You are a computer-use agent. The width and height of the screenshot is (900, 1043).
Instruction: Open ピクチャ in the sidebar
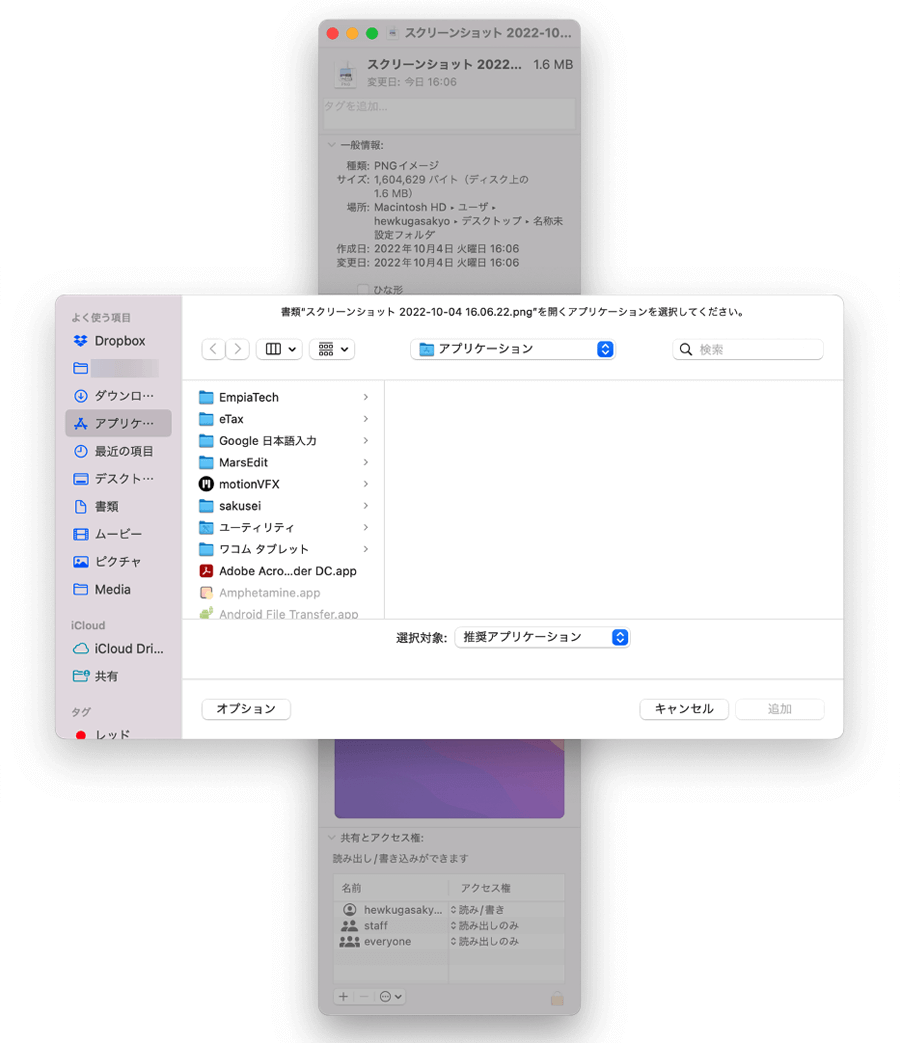coord(118,561)
